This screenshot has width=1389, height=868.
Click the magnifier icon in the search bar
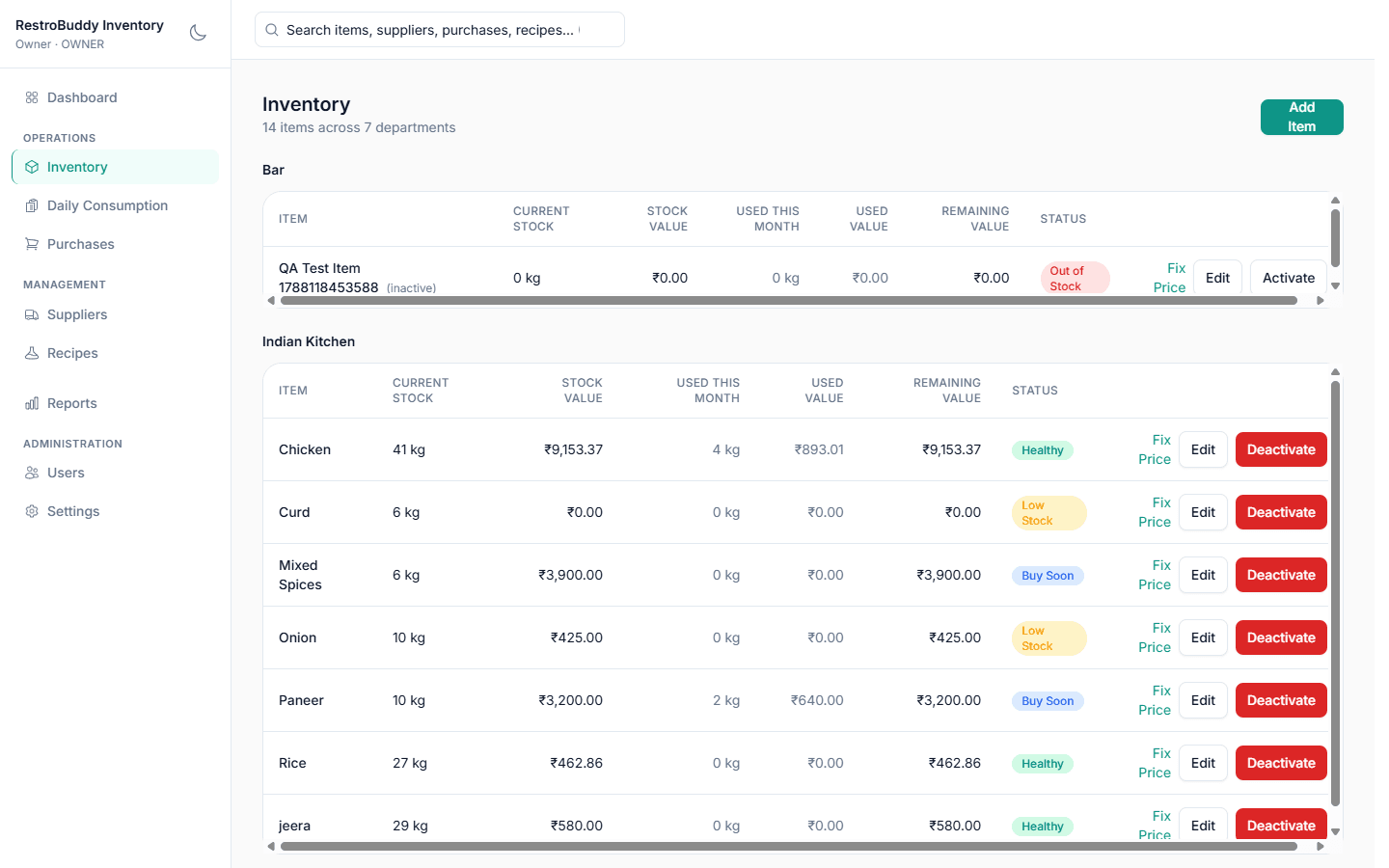(272, 30)
